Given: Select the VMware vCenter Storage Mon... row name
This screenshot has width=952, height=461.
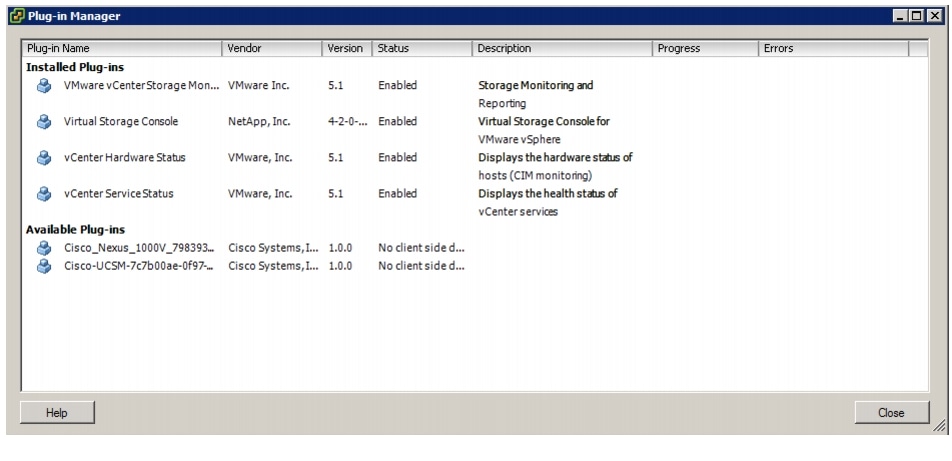Looking at the screenshot, I should pos(141,86).
